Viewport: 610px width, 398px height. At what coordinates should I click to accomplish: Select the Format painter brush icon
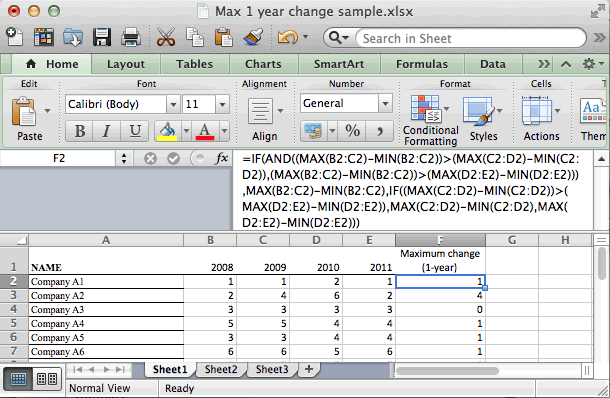tap(252, 38)
